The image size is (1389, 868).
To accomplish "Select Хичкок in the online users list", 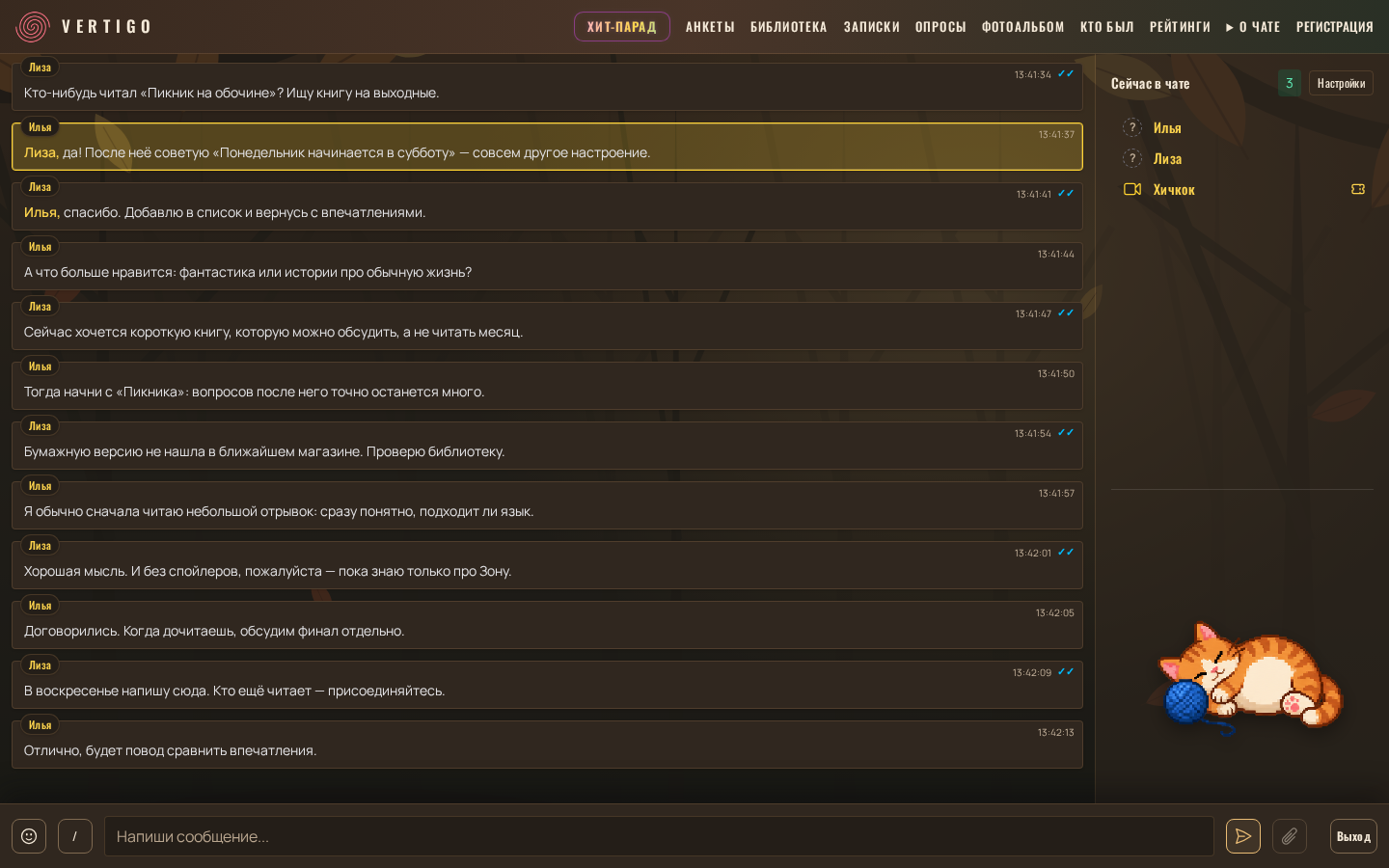I will pyautogui.click(x=1174, y=190).
